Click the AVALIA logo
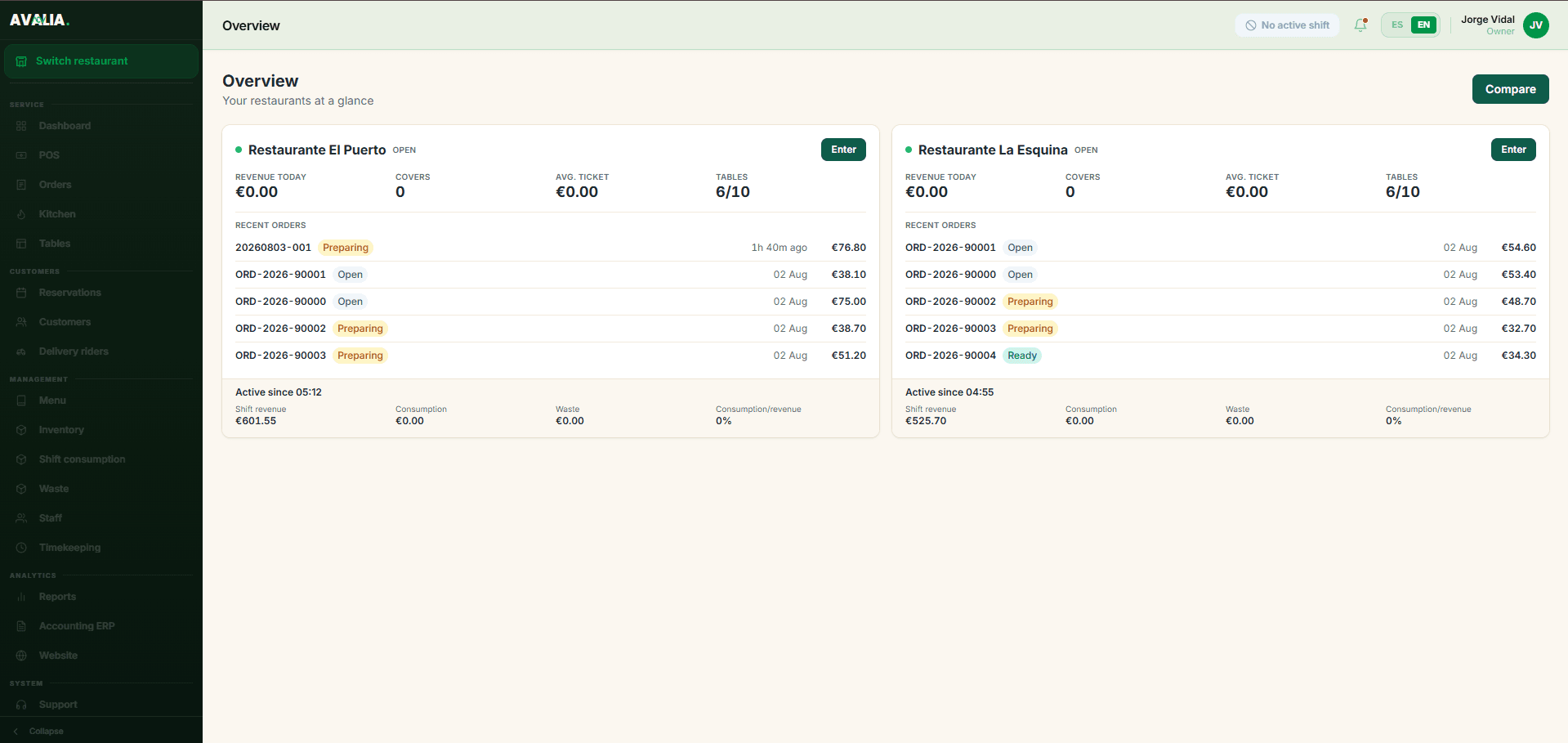1568x743 pixels. tap(39, 20)
